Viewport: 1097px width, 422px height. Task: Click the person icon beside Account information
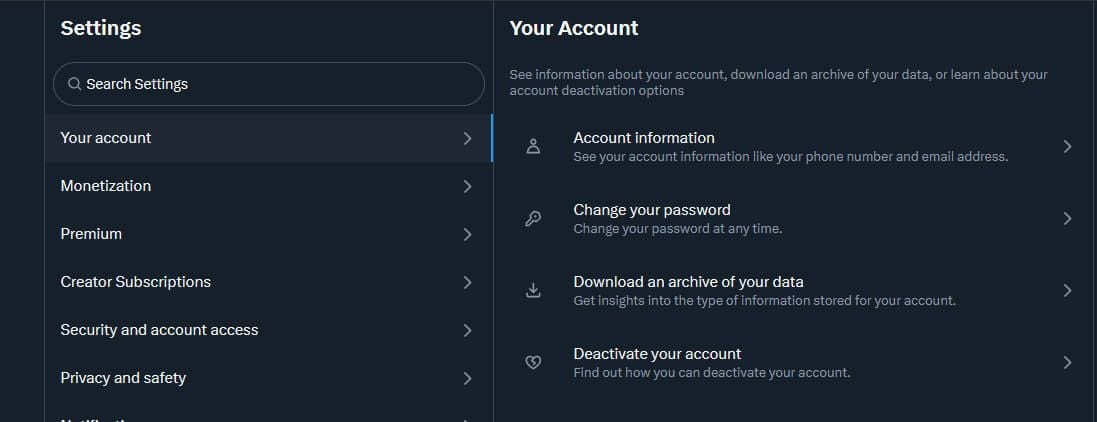click(533, 146)
